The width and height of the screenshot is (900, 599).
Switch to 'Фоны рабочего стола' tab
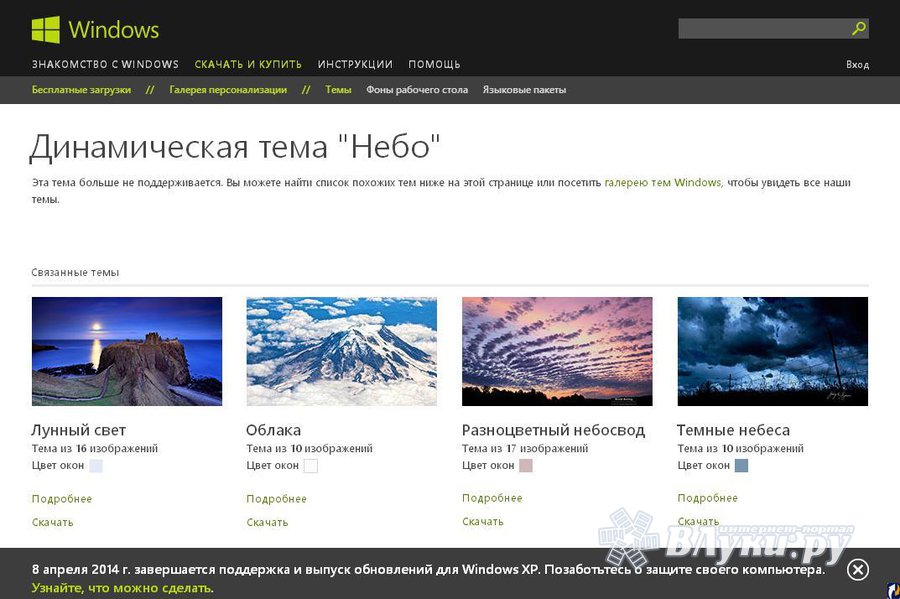[x=417, y=90]
